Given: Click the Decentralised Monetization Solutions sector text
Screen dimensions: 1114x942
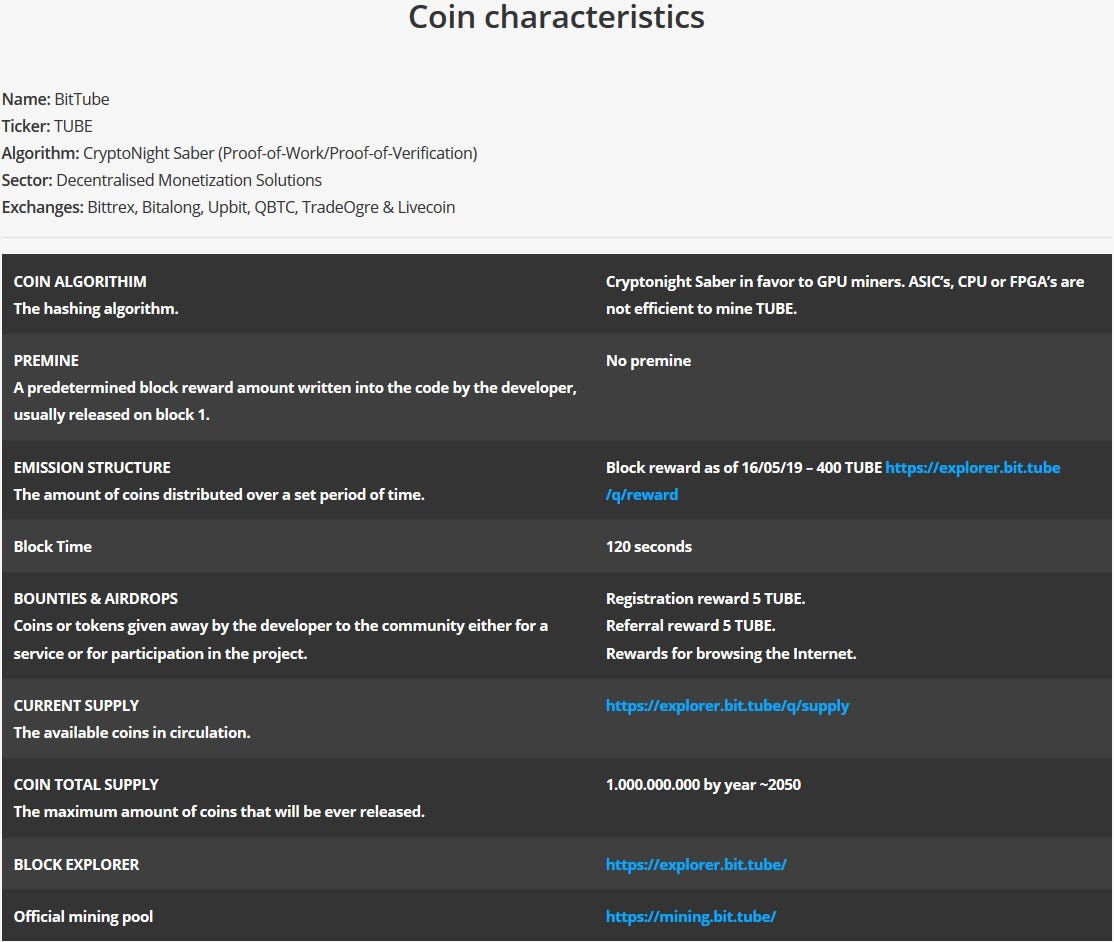Looking at the screenshot, I should [x=189, y=180].
